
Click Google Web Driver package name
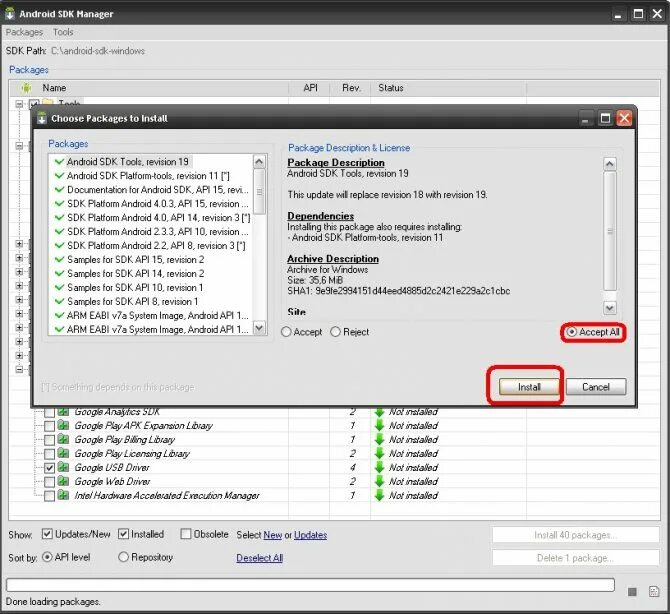click(112, 482)
